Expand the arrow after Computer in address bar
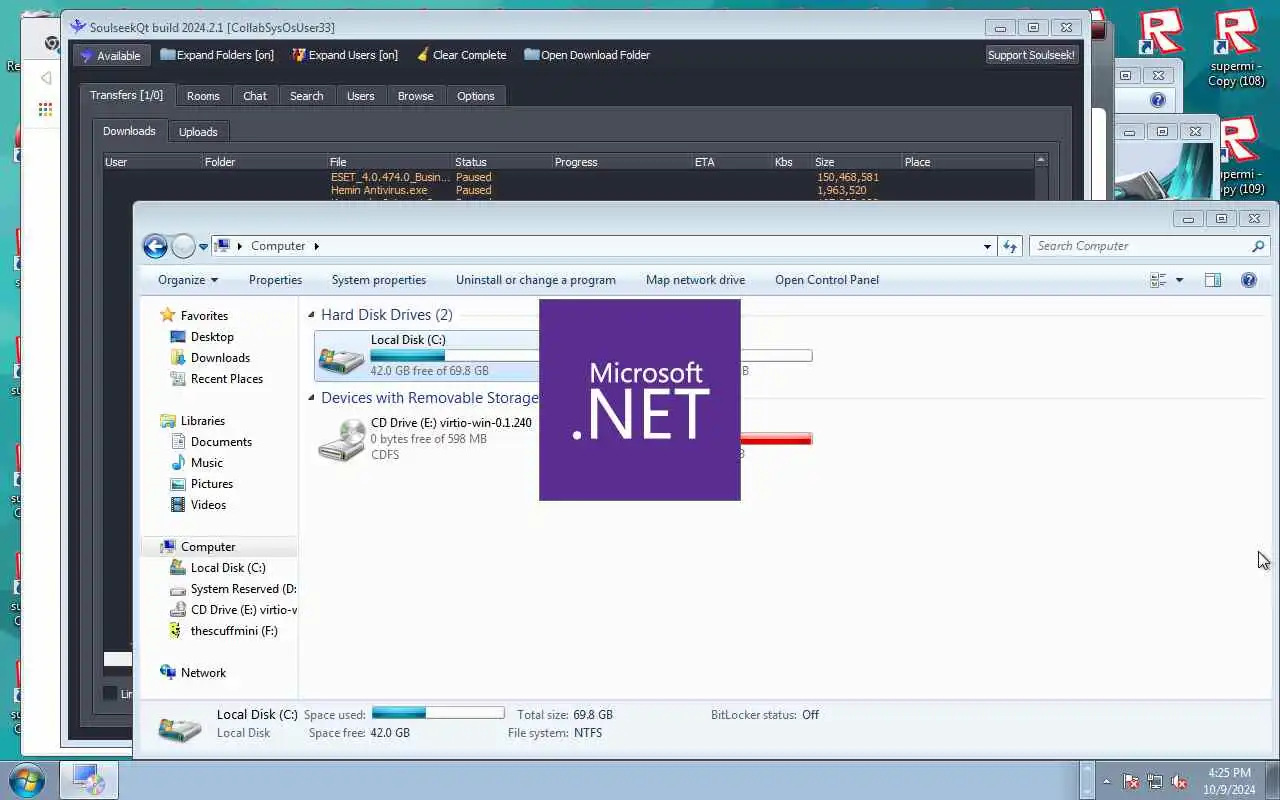This screenshot has width=1280, height=800. (317, 246)
